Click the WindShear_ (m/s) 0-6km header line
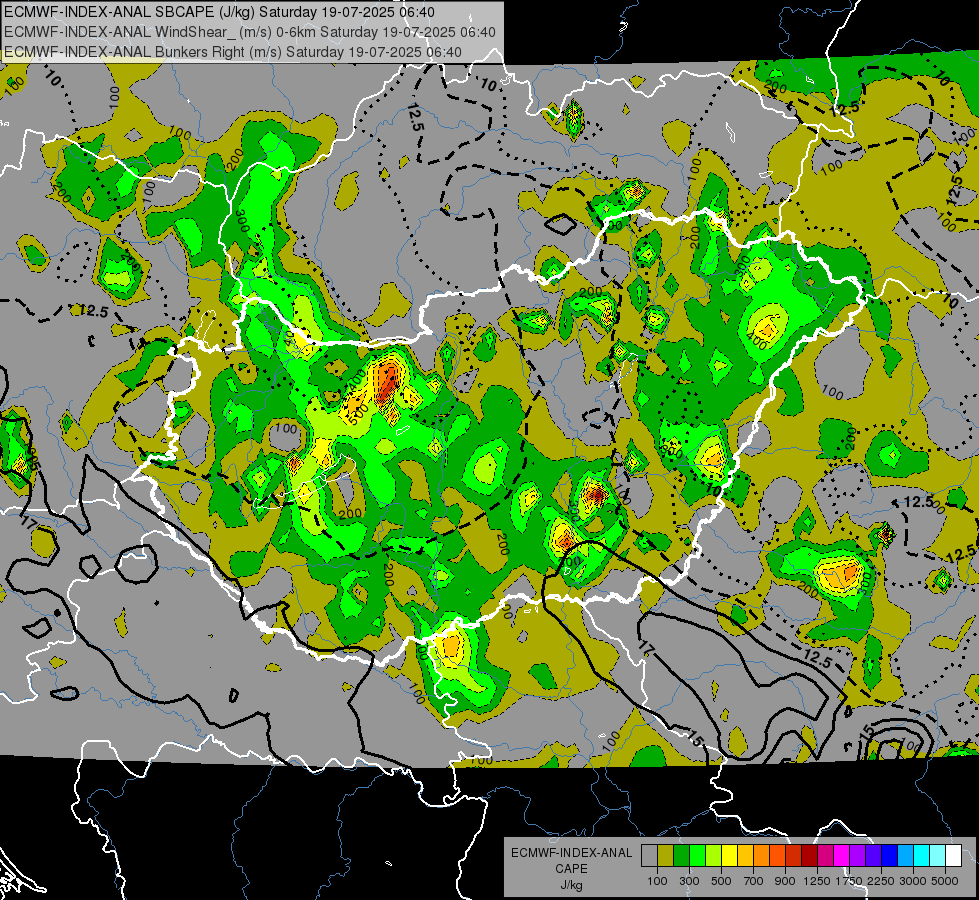 coord(249,32)
